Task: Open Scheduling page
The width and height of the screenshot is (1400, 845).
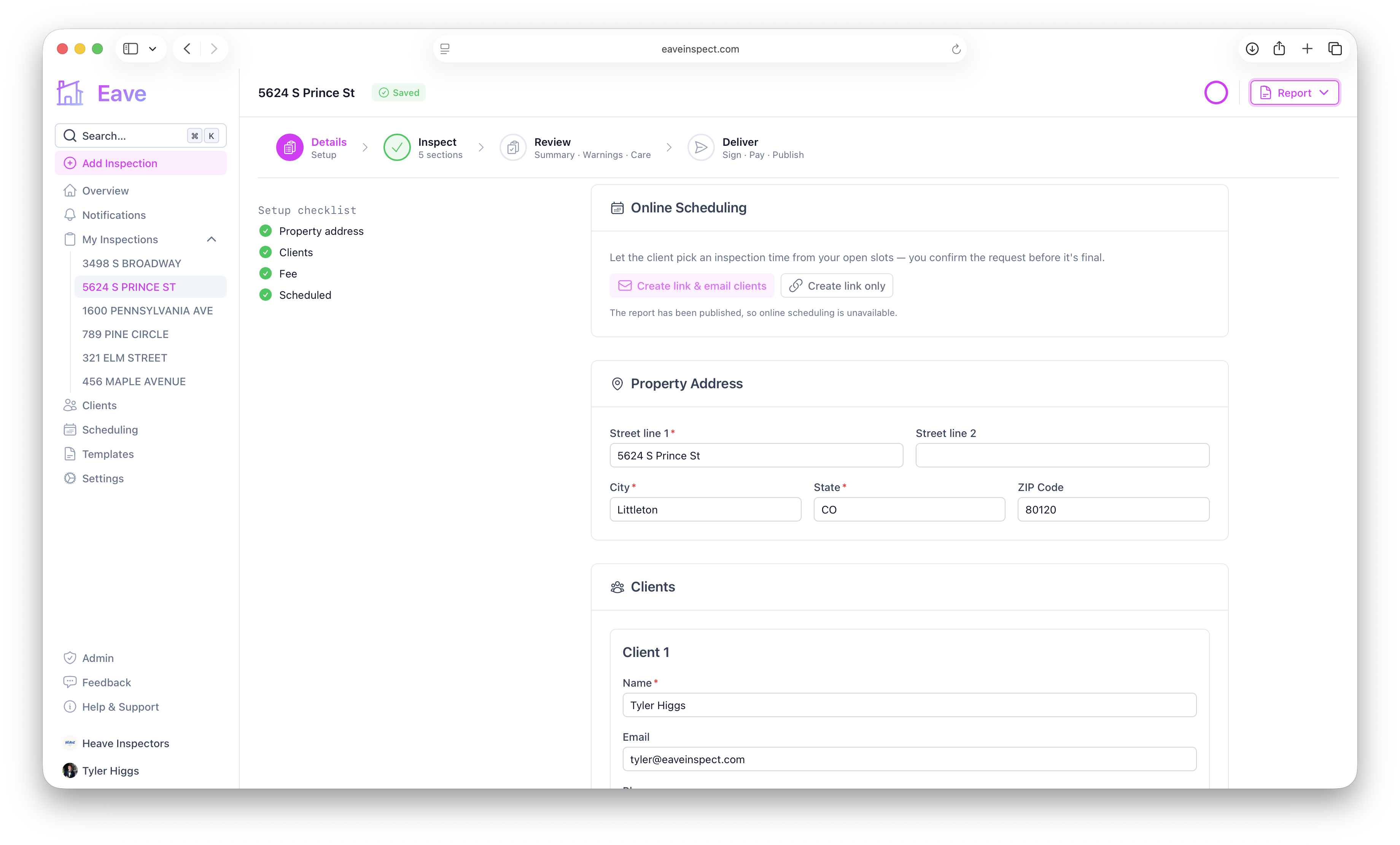Action: coord(141,430)
